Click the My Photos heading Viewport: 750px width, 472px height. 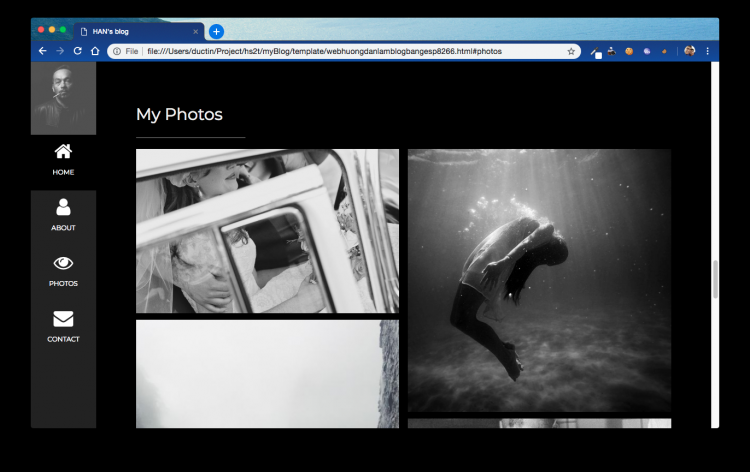point(179,114)
